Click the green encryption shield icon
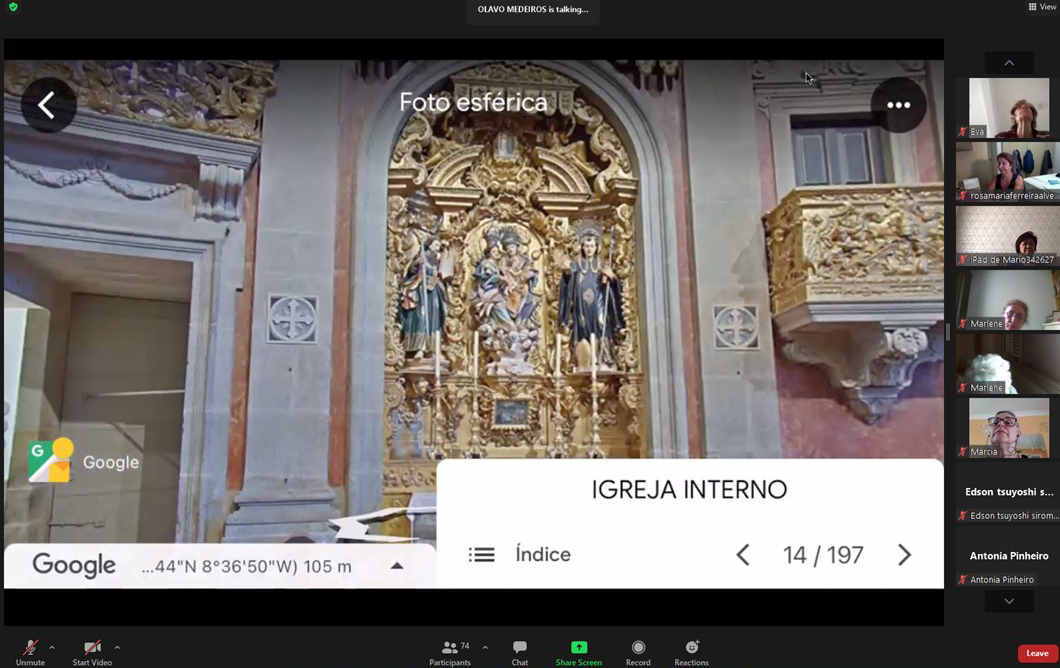The width and height of the screenshot is (1060, 668). pyautogui.click(x=13, y=7)
